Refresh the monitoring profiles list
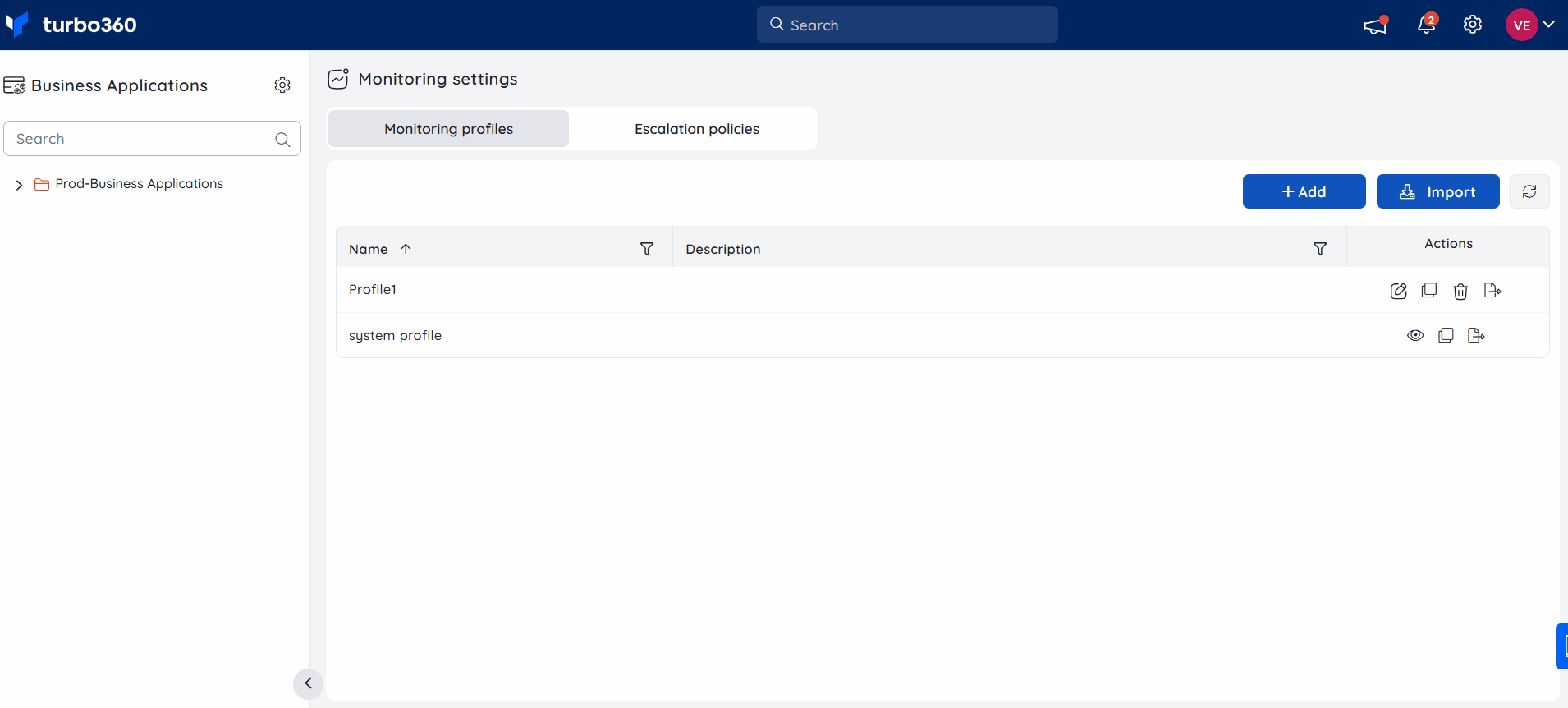The height and width of the screenshot is (708, 1568). point(1529,191)
